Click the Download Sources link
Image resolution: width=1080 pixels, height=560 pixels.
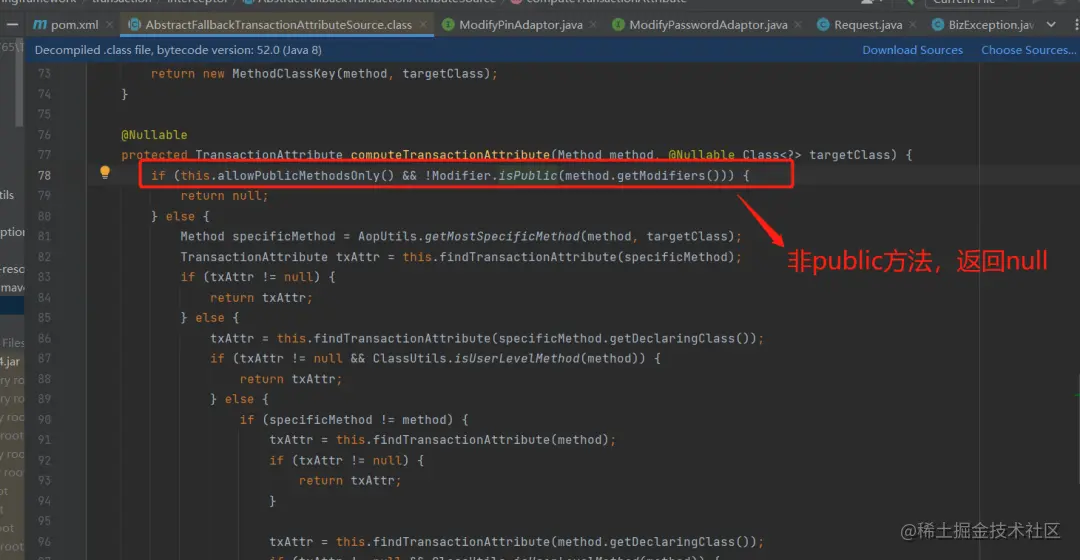912,50
